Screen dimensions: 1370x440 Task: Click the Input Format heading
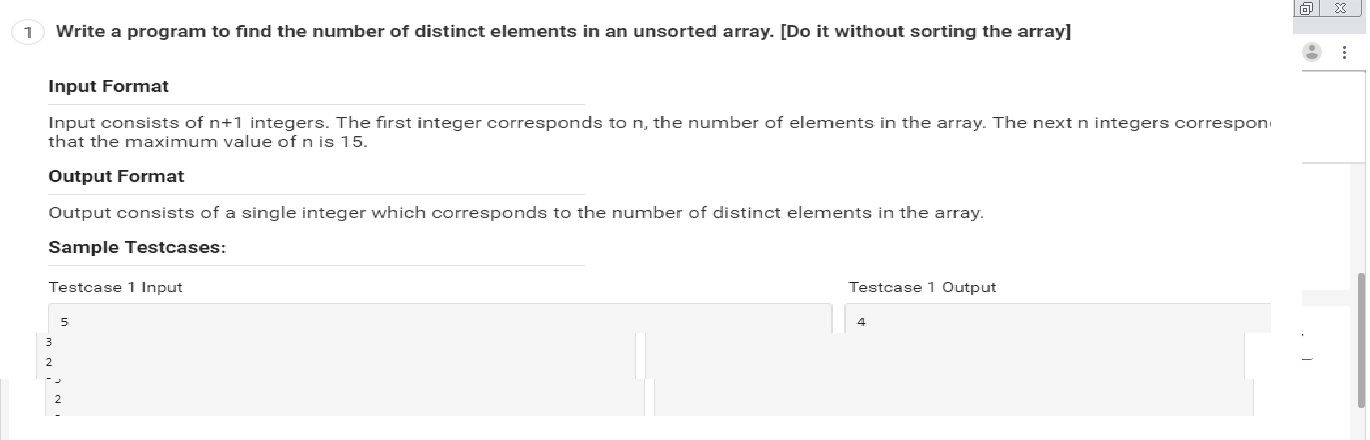(x=108, y=87)
